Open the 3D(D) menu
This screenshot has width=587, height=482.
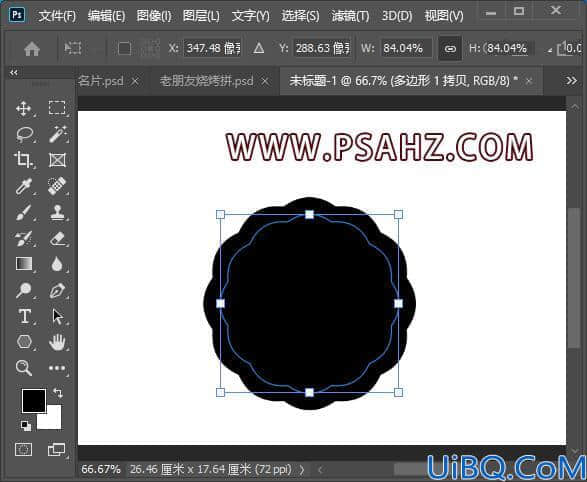point(397,16)
